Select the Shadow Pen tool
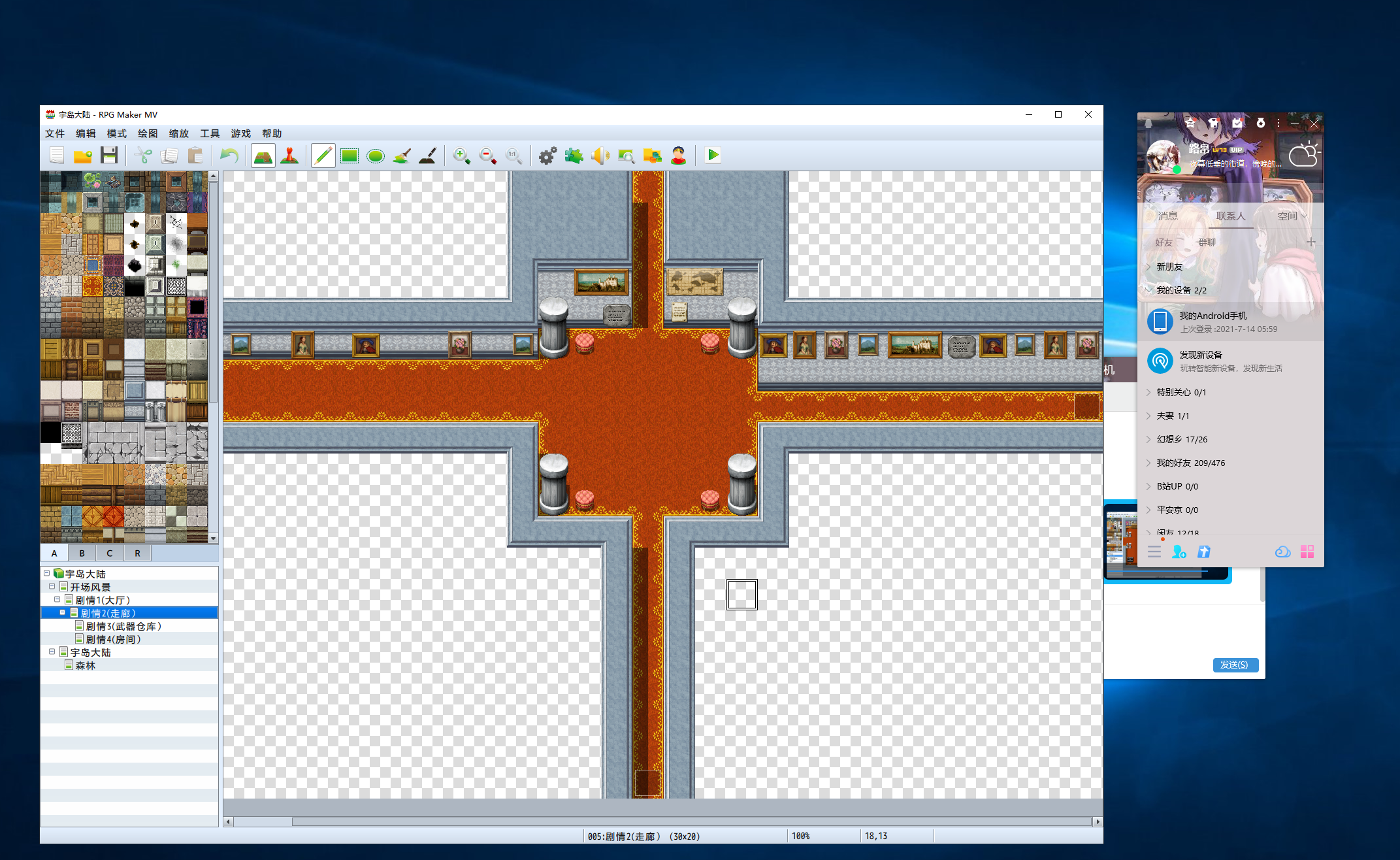 [428, 156]
